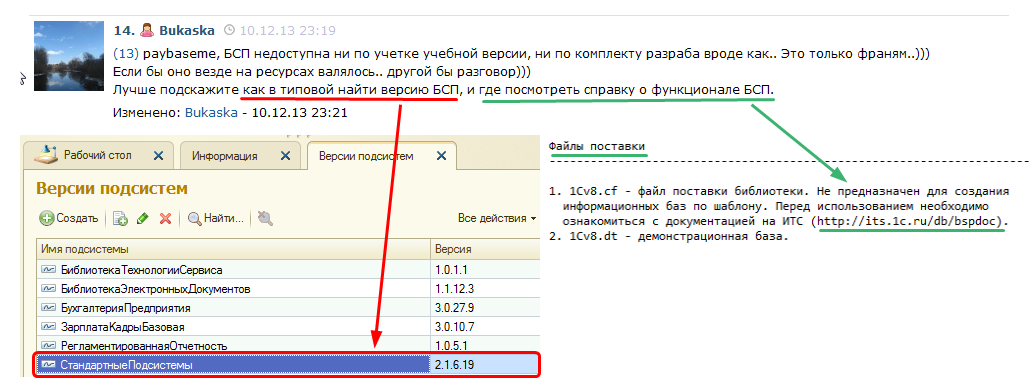The image size is (1036, 387).
Task: Click Bukaska's avatar thumbnail
Action: 69,56
